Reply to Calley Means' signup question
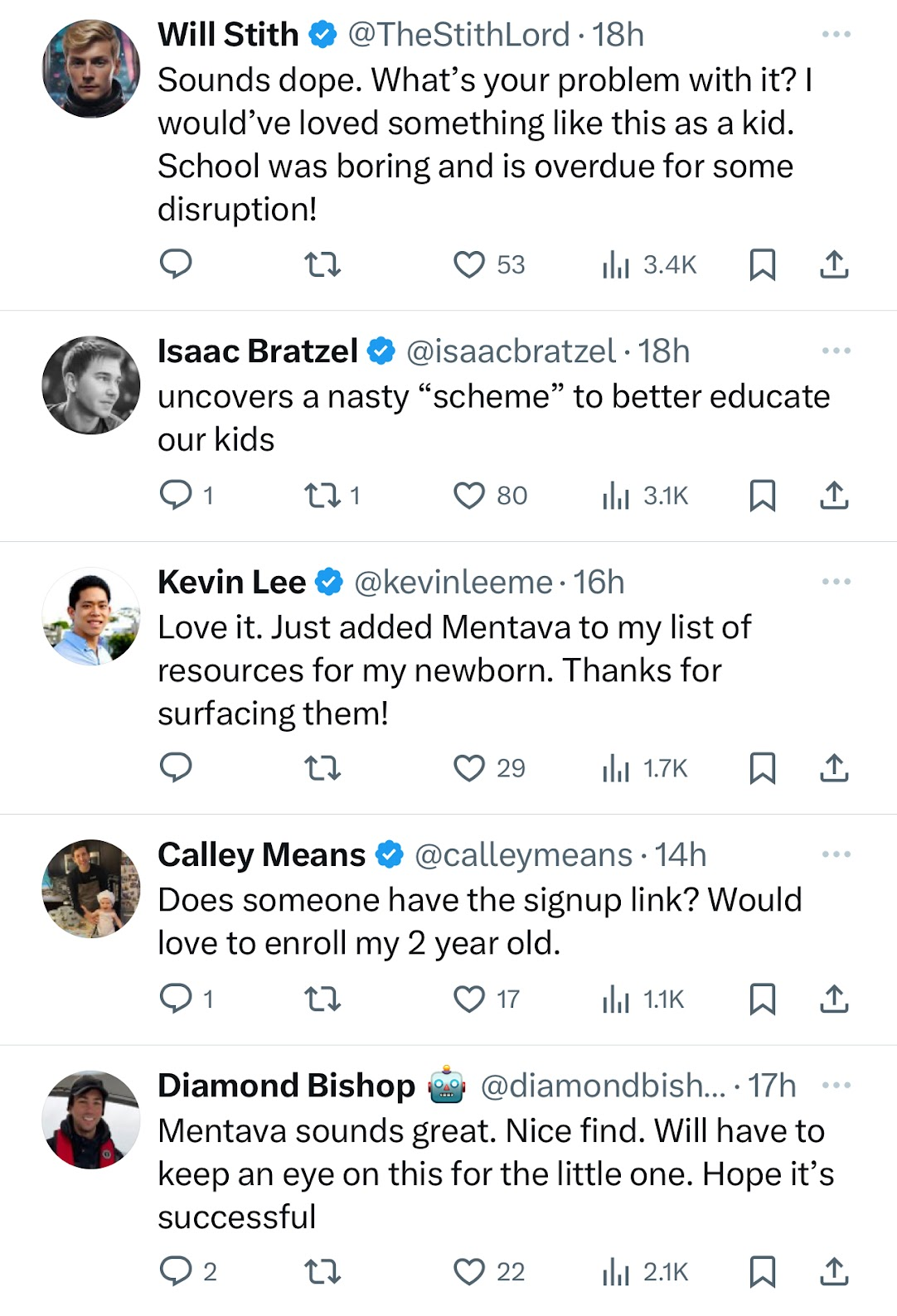897x1316 pixels. (x=176, y=999)
